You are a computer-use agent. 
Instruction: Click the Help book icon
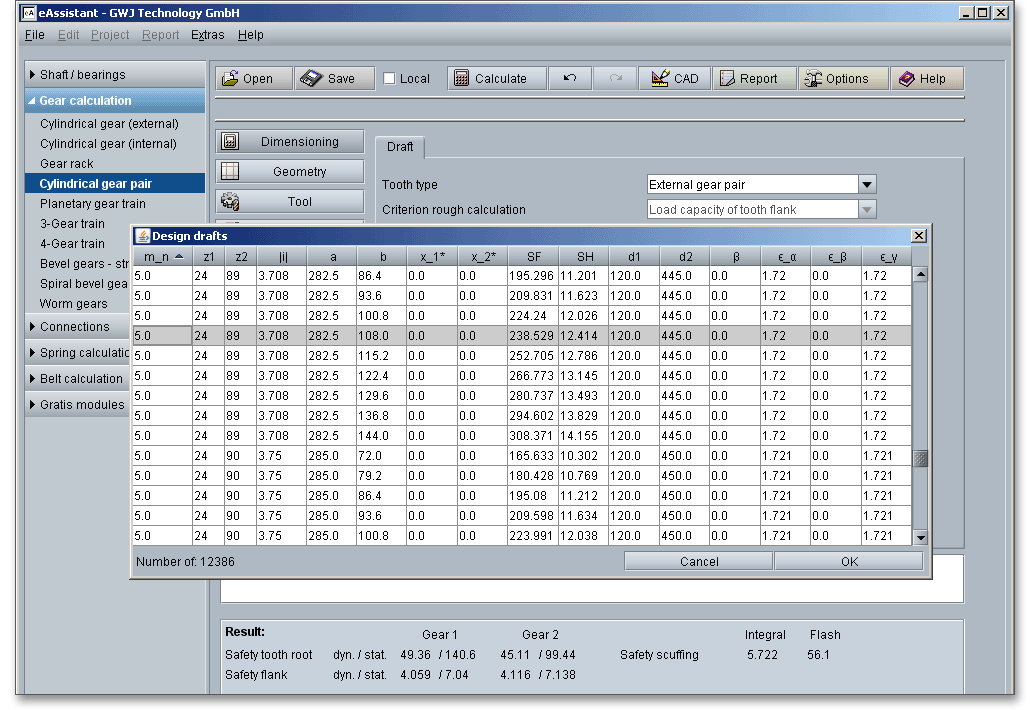coord(908,79)
